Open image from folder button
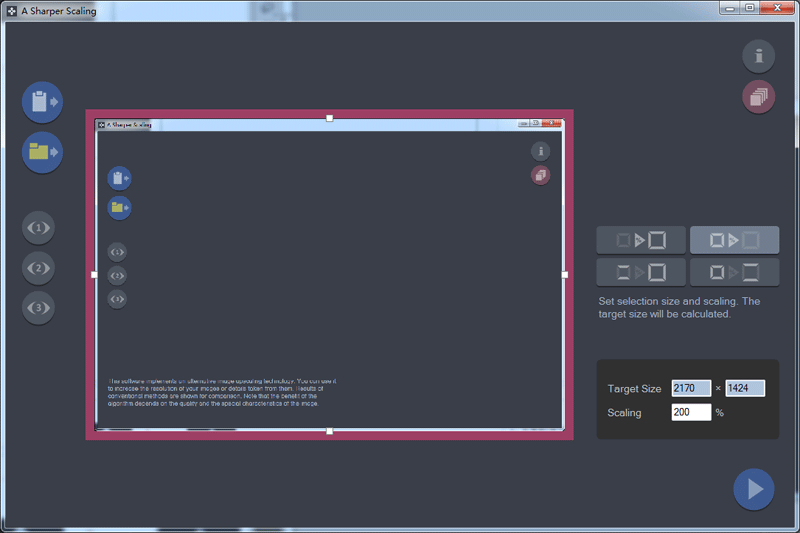 pos(42,152)
